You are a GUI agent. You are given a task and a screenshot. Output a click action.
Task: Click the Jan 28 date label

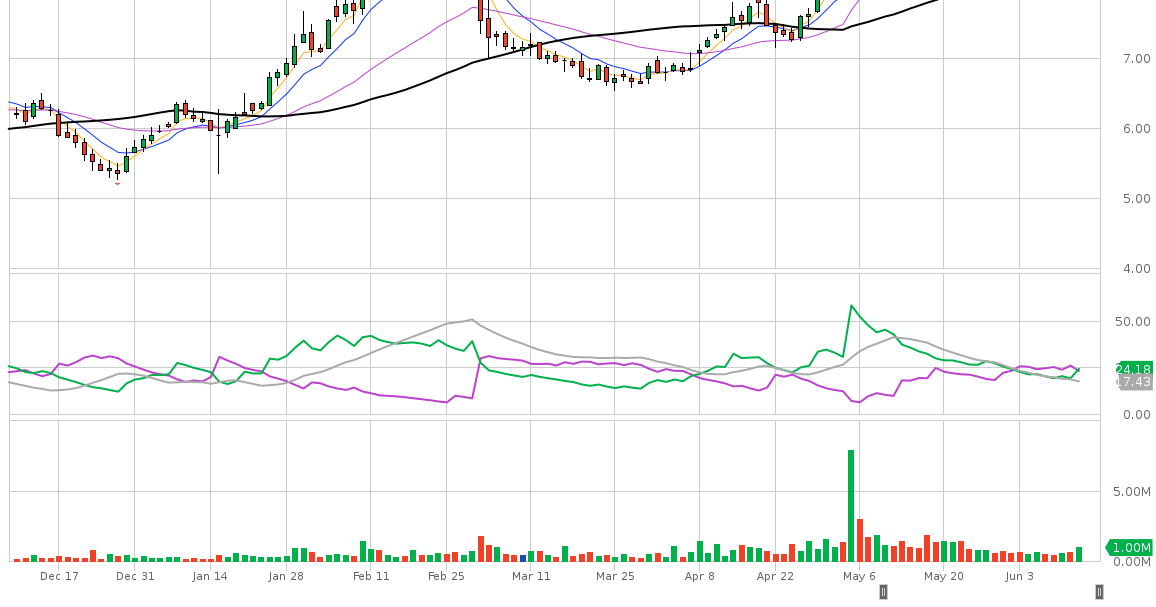(286, 576)
